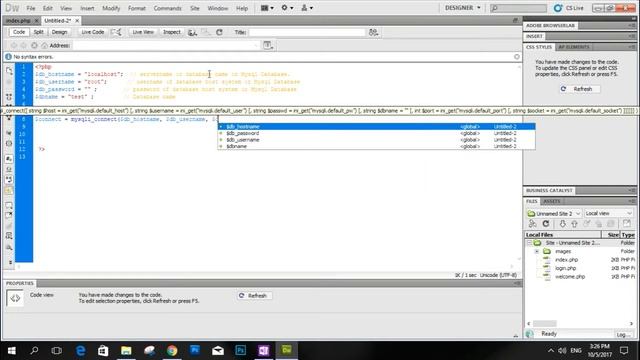Screen dimensions: 640x360
Task: Toggle Live Code mode
Action: point(93,32)
